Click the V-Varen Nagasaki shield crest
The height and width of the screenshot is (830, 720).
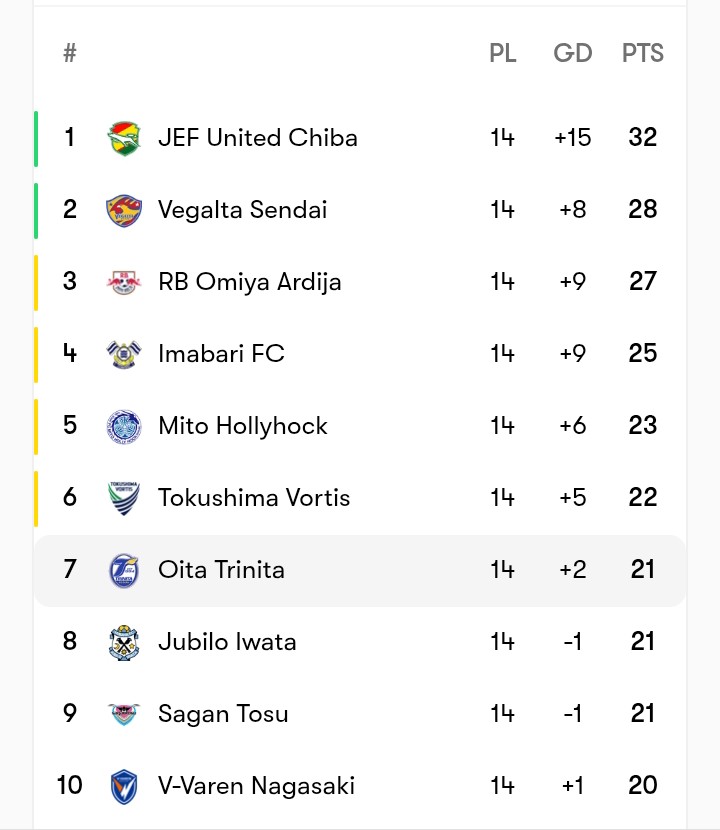124,786
